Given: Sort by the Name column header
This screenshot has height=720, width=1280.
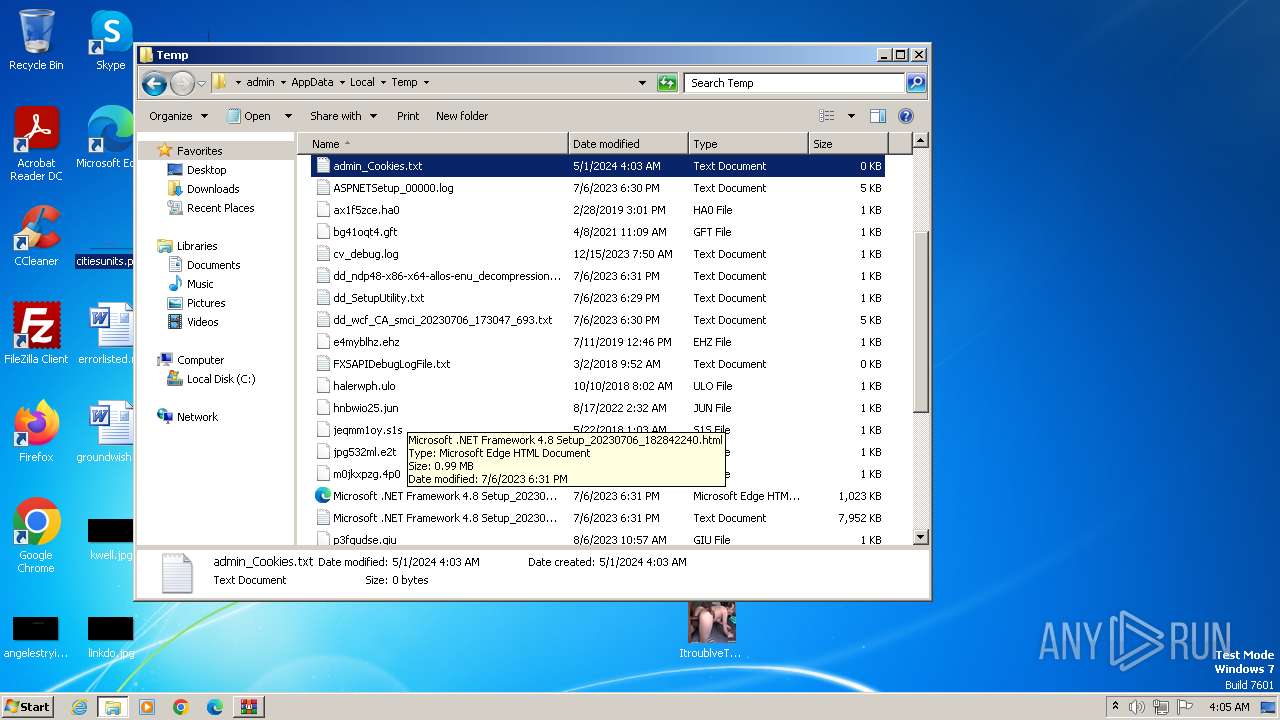Looking at the screenshot, I should 433,144.
